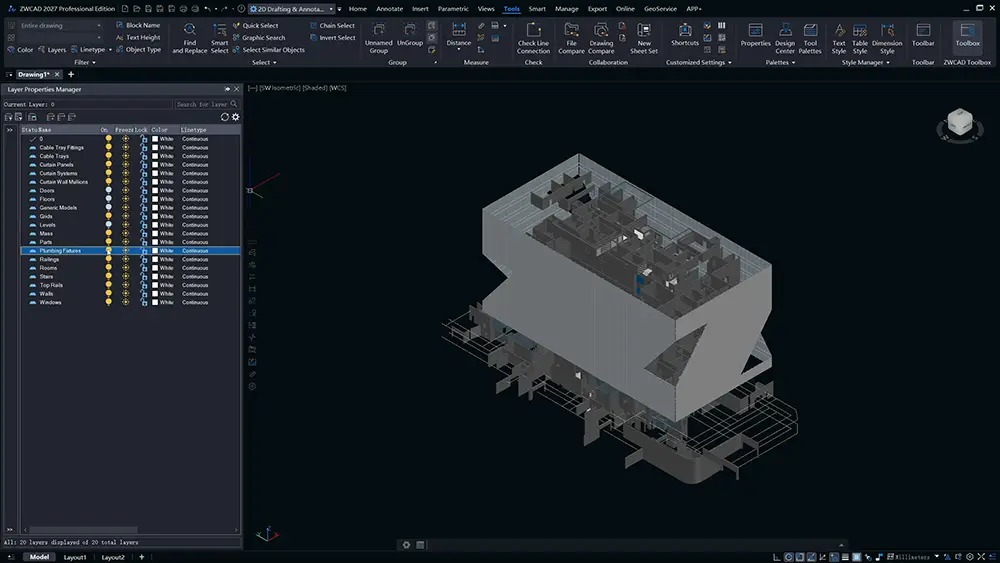
Task: Open the Properties palette
Action: [755, 34]
